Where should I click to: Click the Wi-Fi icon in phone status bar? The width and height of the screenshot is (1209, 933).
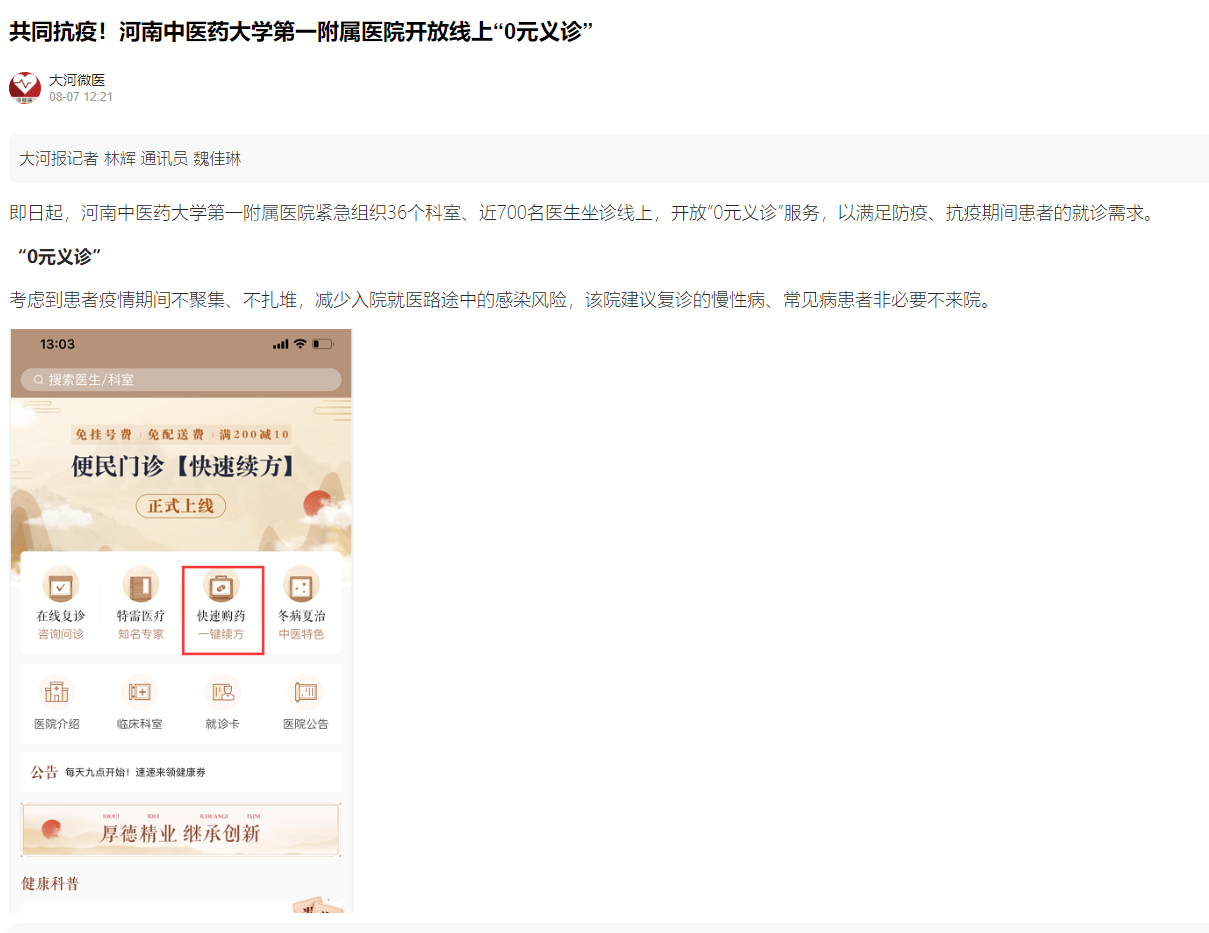click(300, 344)
